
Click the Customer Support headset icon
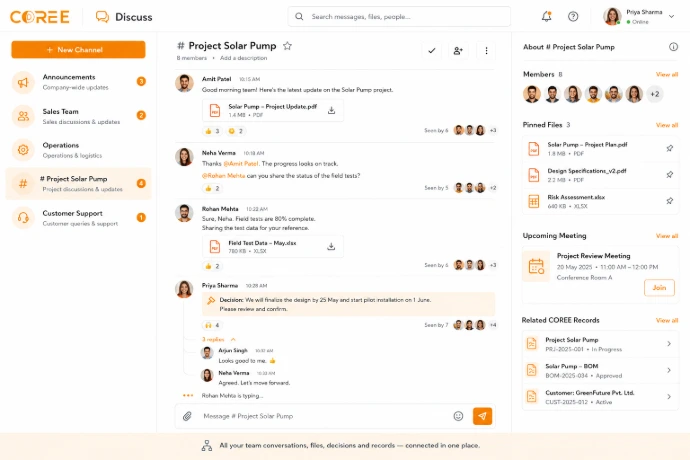coord(23,217)
